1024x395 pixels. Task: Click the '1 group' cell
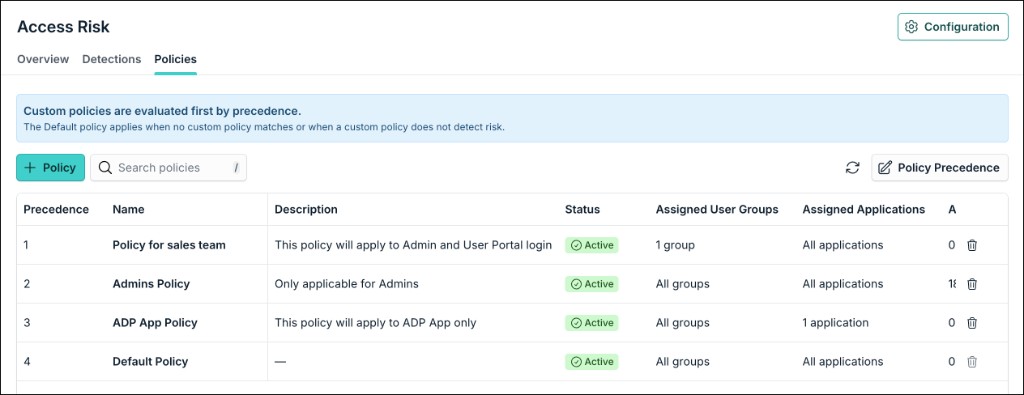[675, 245]
